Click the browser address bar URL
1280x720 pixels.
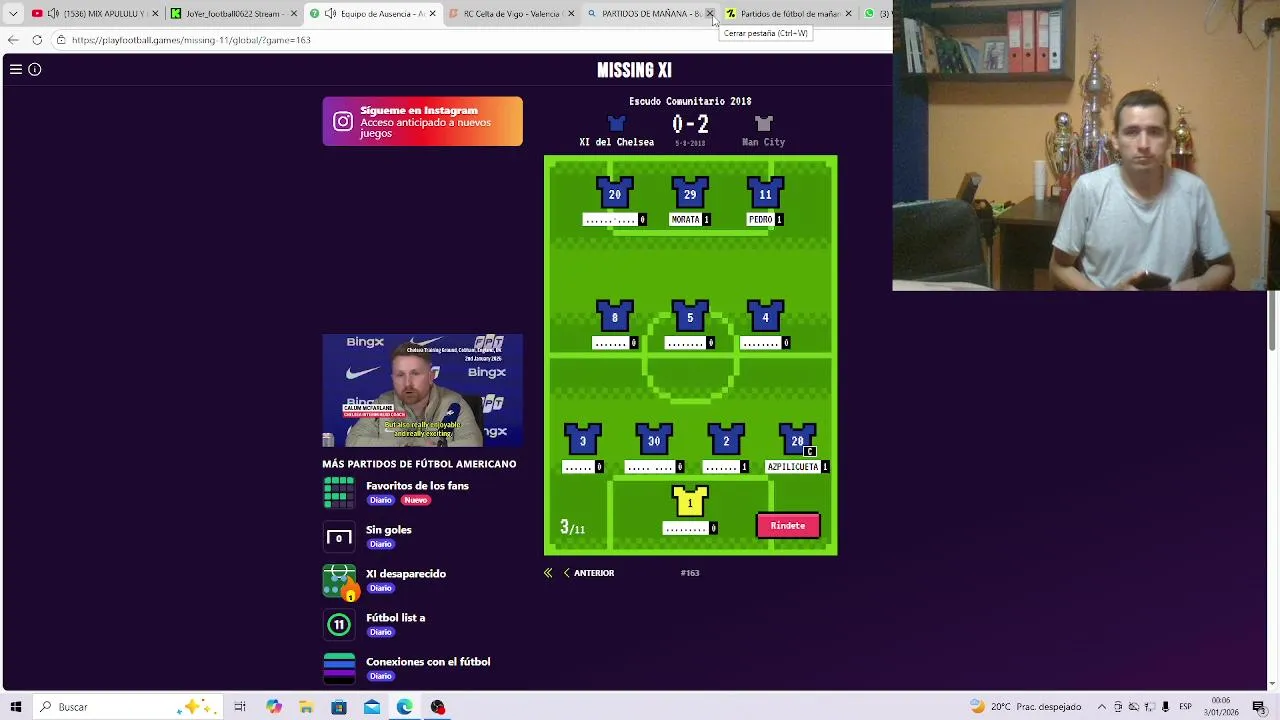[191, 40]
